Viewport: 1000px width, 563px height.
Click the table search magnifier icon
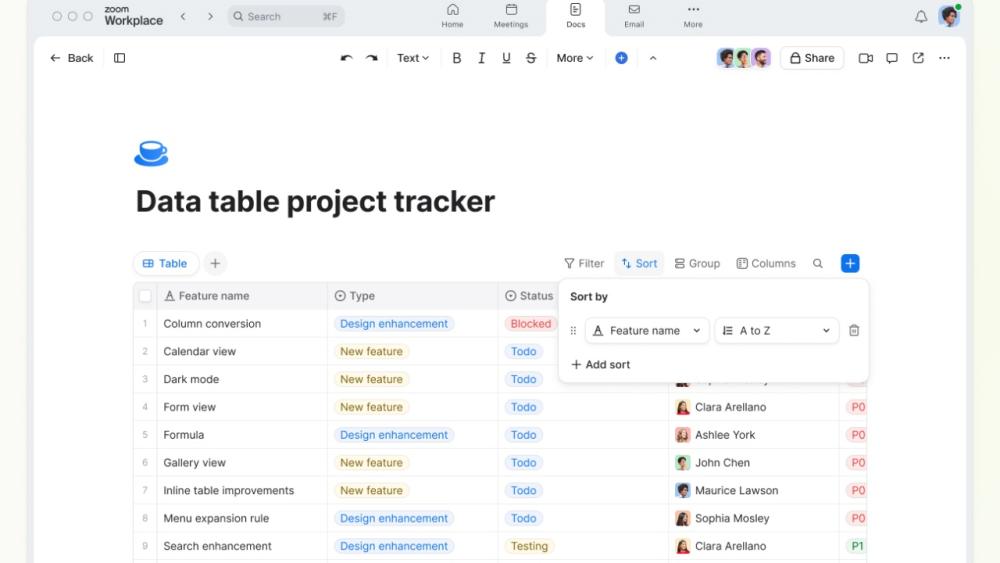pyautogui.click(x=818, y=264)
